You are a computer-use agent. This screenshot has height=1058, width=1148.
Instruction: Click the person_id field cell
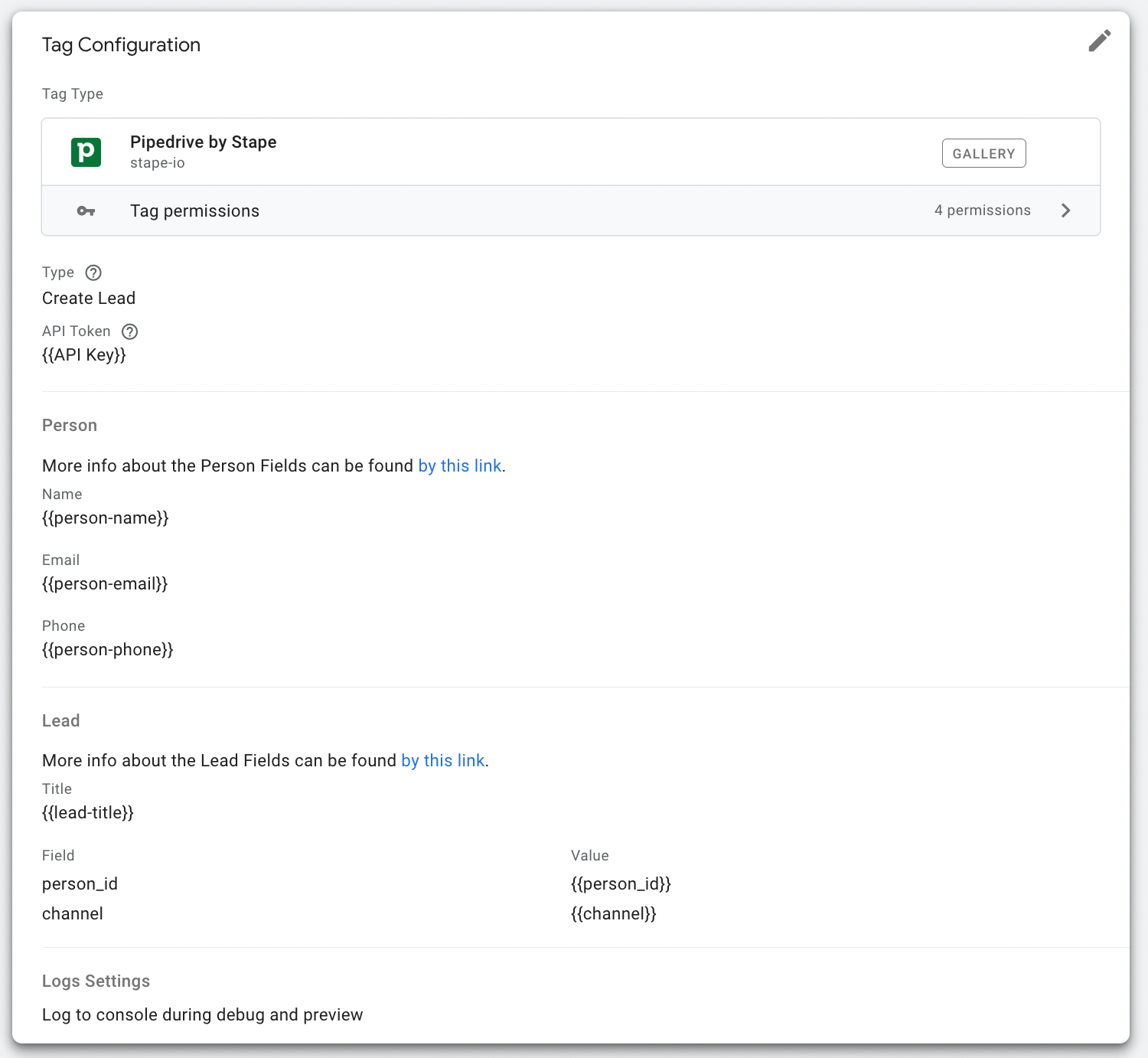[x=80, y=884]
